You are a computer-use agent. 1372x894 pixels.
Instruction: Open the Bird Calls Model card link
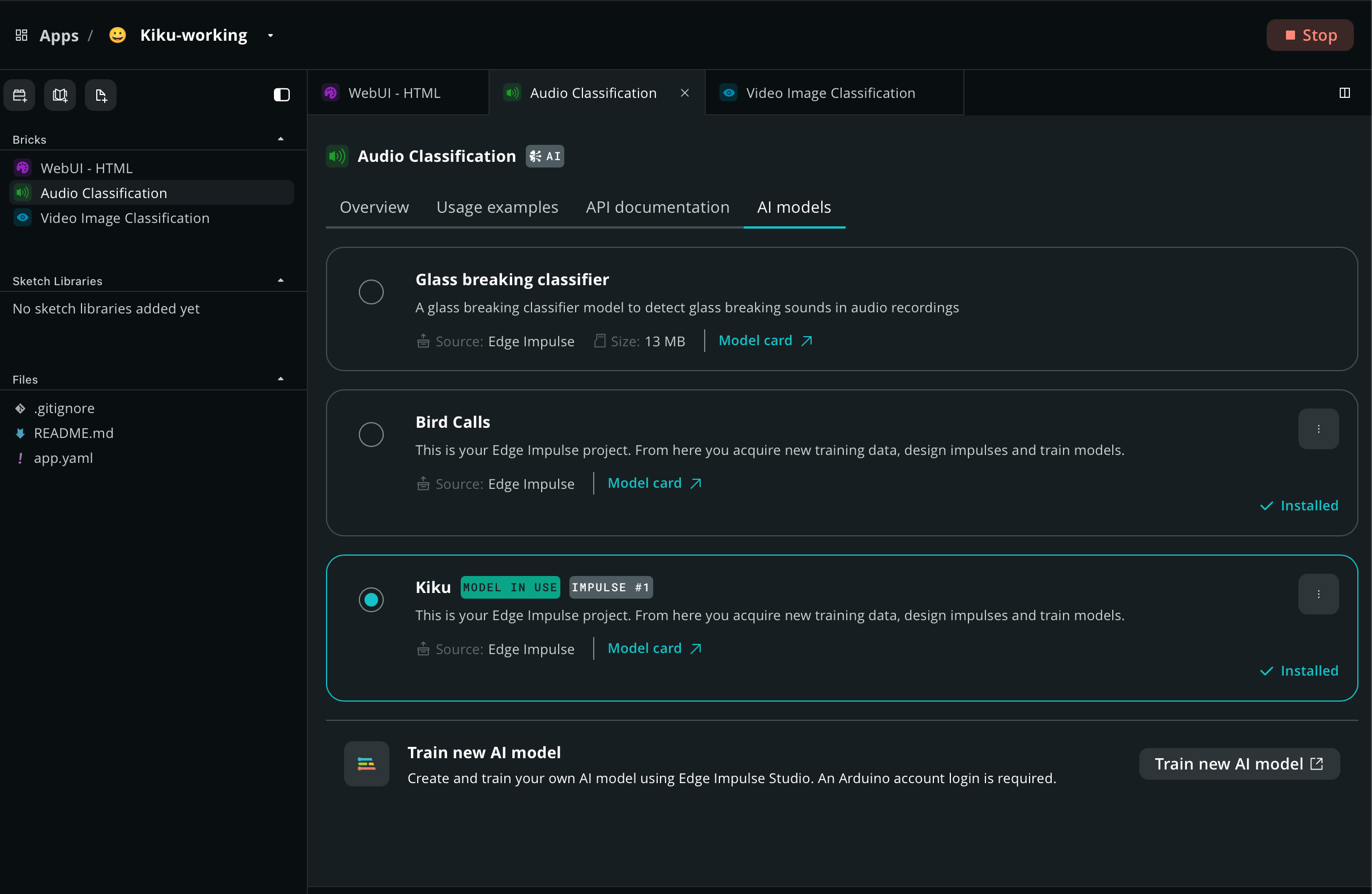point(654,483)
